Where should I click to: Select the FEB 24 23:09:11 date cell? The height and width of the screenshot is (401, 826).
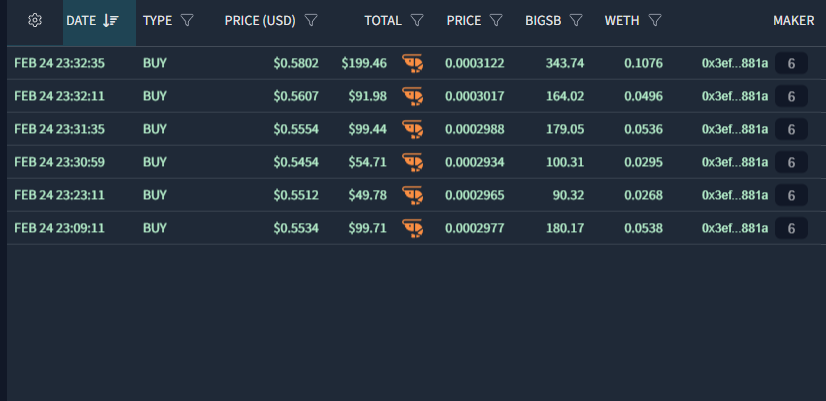[60, 228]
